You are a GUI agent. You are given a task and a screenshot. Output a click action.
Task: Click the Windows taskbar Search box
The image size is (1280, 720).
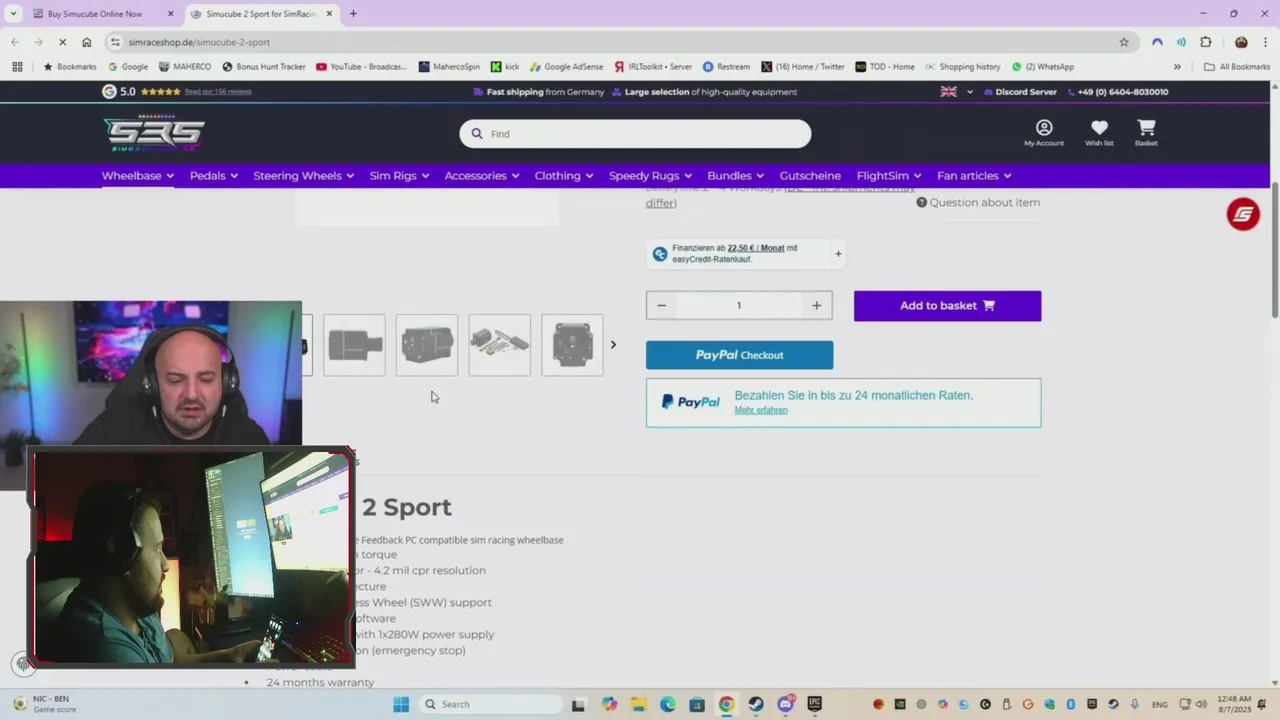tap(490, 704)
